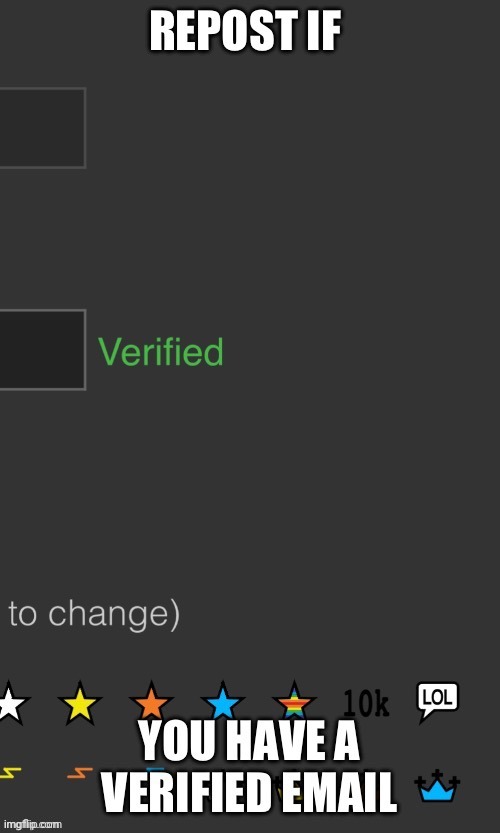Open the imgflip.com watermark link

pos(33,824)
